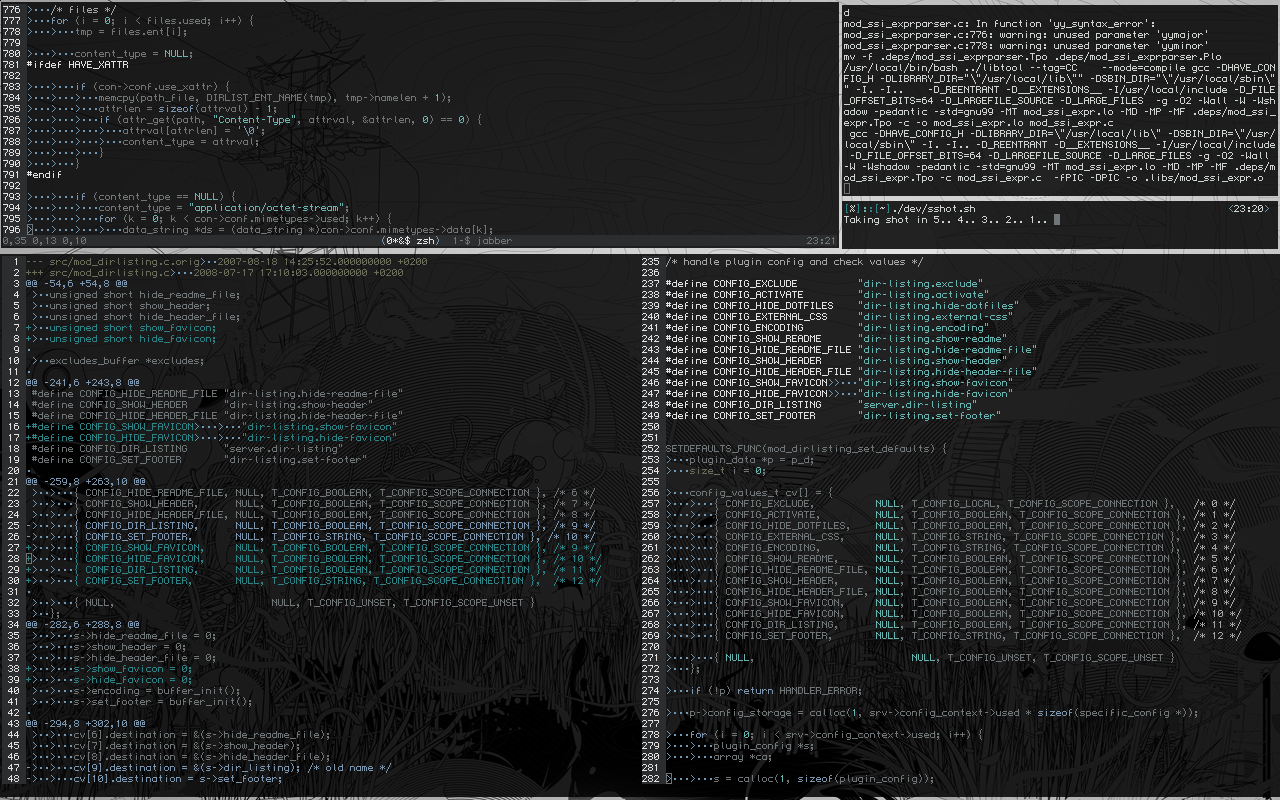Viewport: 1280px width, 800px height.
Task: Click "s->encoding = buffer_init();" line
Action: [155, 691]
